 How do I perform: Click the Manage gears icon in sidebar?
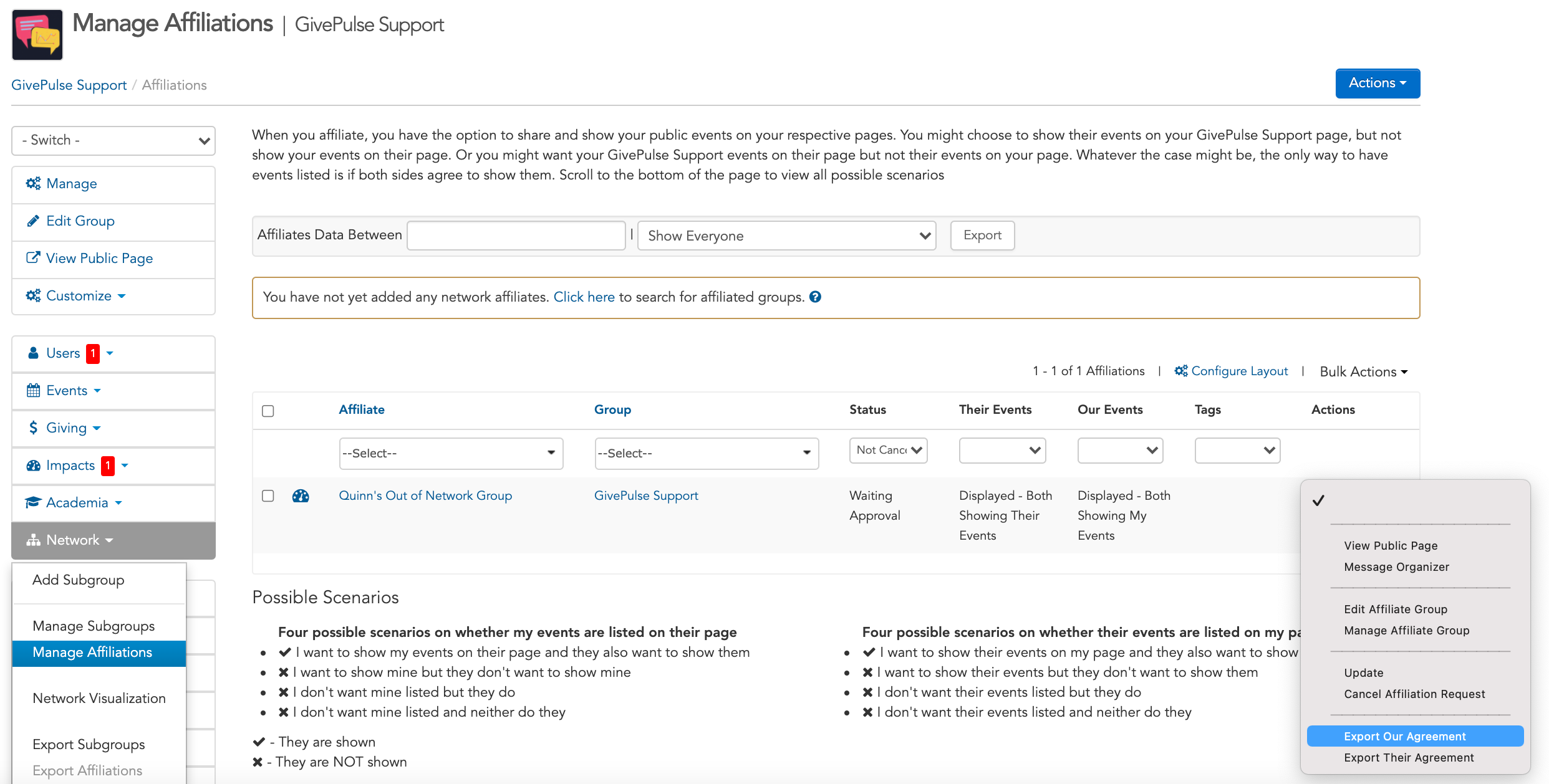[x=33, y=183]
